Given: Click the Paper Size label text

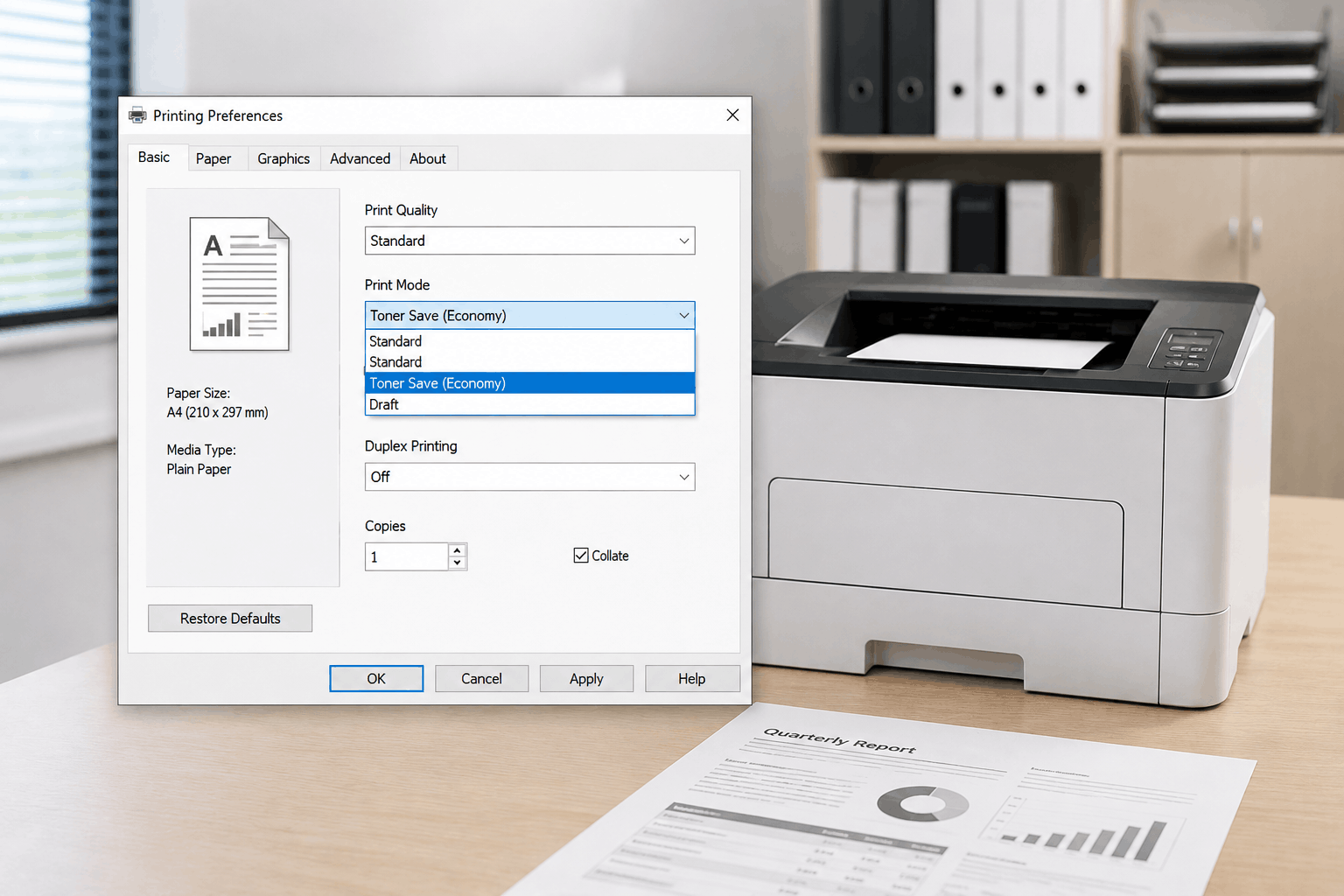Looking at the screenshot, I should click(x=199, y=393).
